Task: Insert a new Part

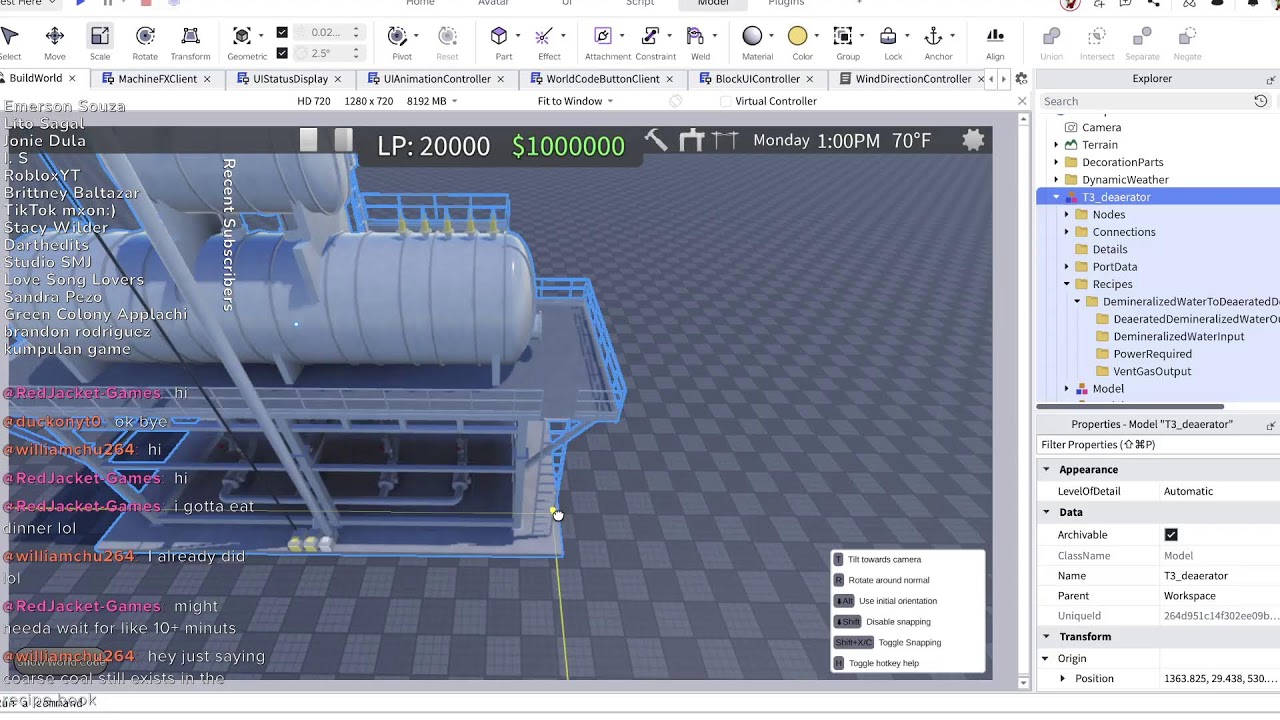Action: pos(499,37)
